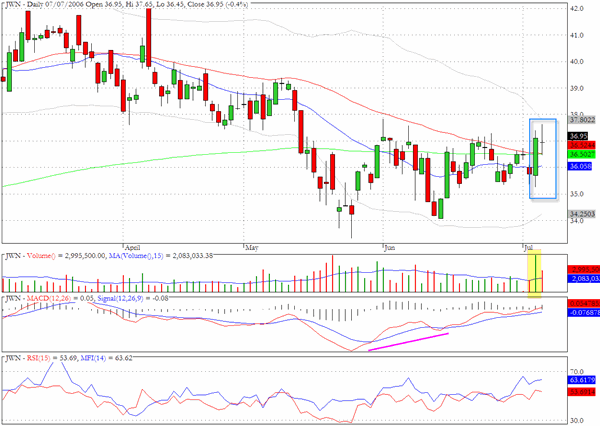Select the red 53.6914 RSI value tag
This screenshot has height=426, width=600.
(x=582, y=392)
